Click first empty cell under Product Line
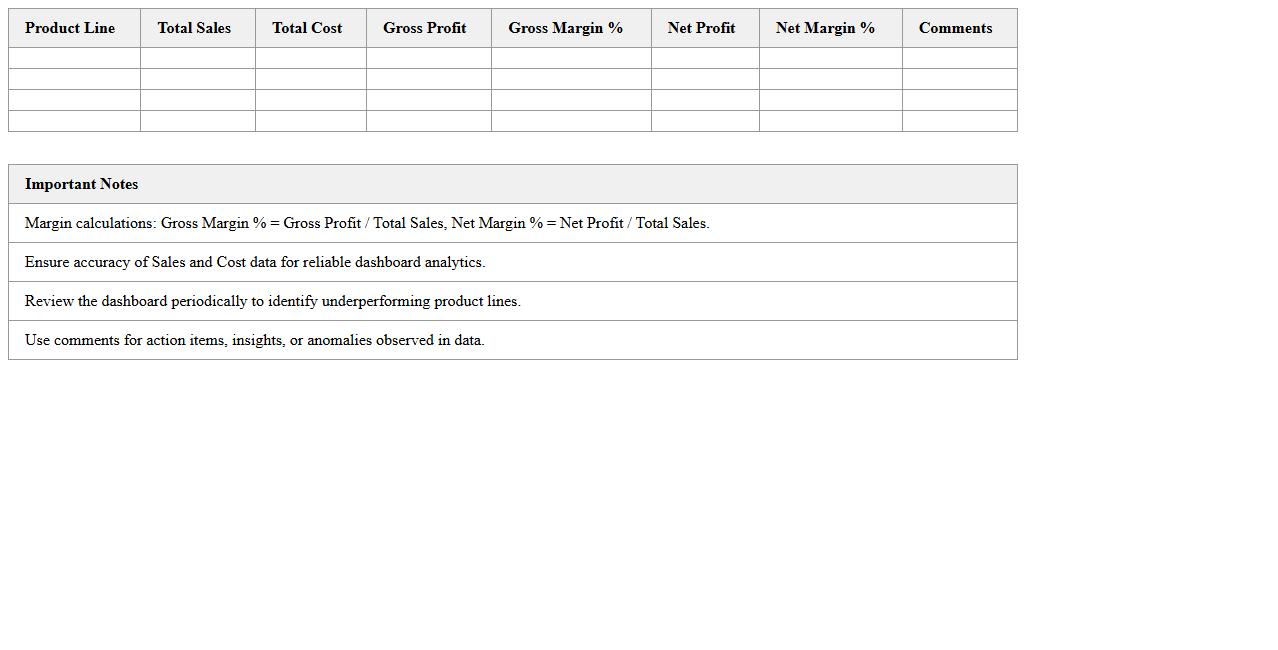1278x650 pixels. pos(74,58)
